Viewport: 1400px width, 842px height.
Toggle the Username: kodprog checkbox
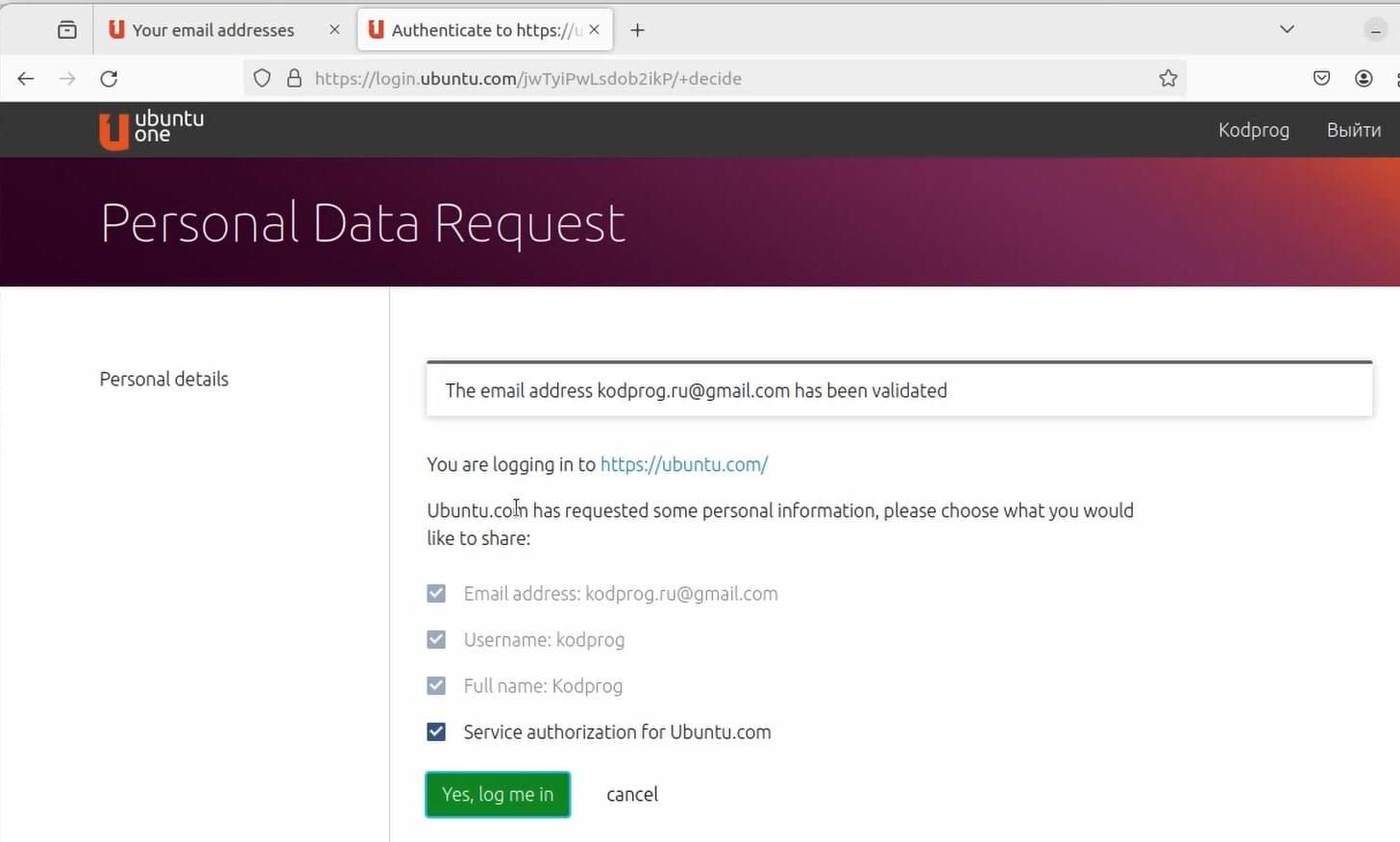[x=436, y=639]
